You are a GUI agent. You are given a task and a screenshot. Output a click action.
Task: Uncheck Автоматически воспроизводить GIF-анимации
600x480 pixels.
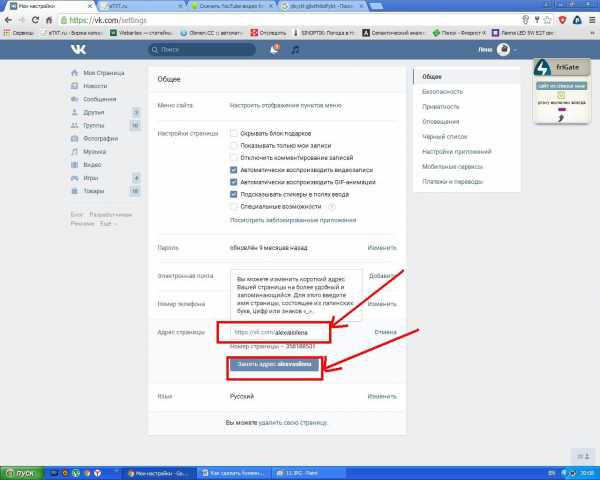tap(233, 182)
